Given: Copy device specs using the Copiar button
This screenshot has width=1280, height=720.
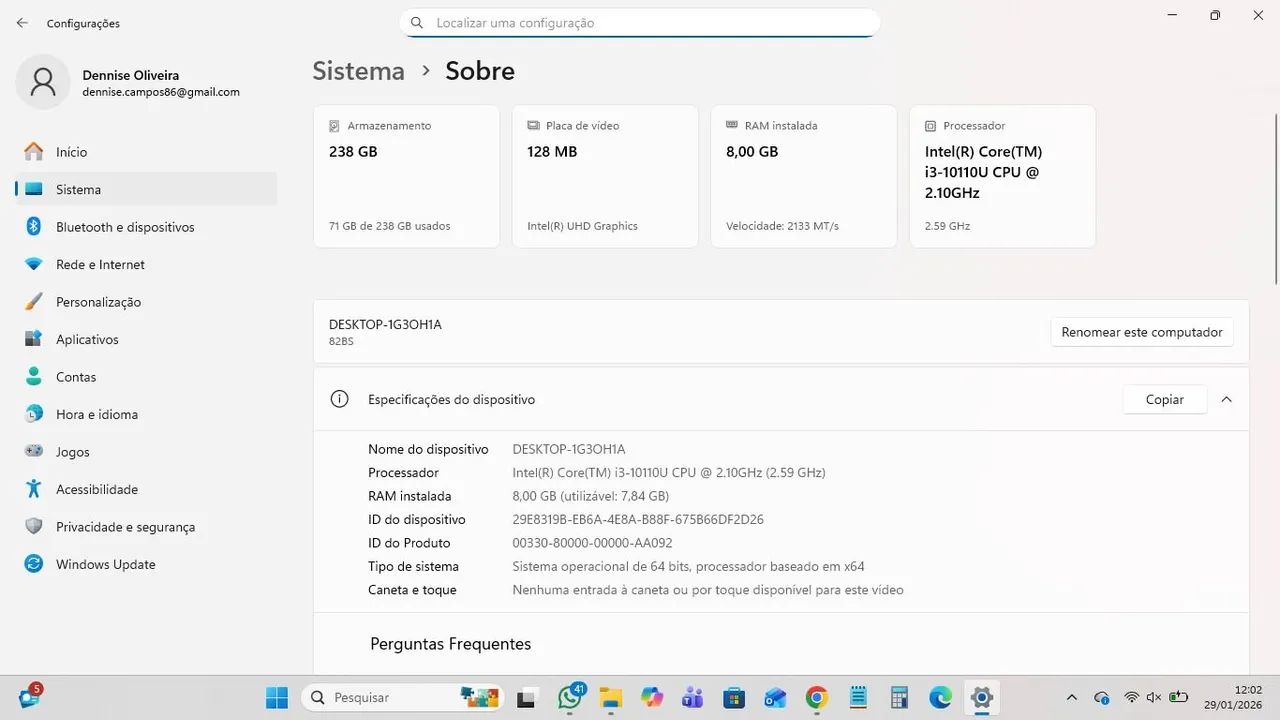Looking at the screenshot, I should click(x=1164, y=399).
